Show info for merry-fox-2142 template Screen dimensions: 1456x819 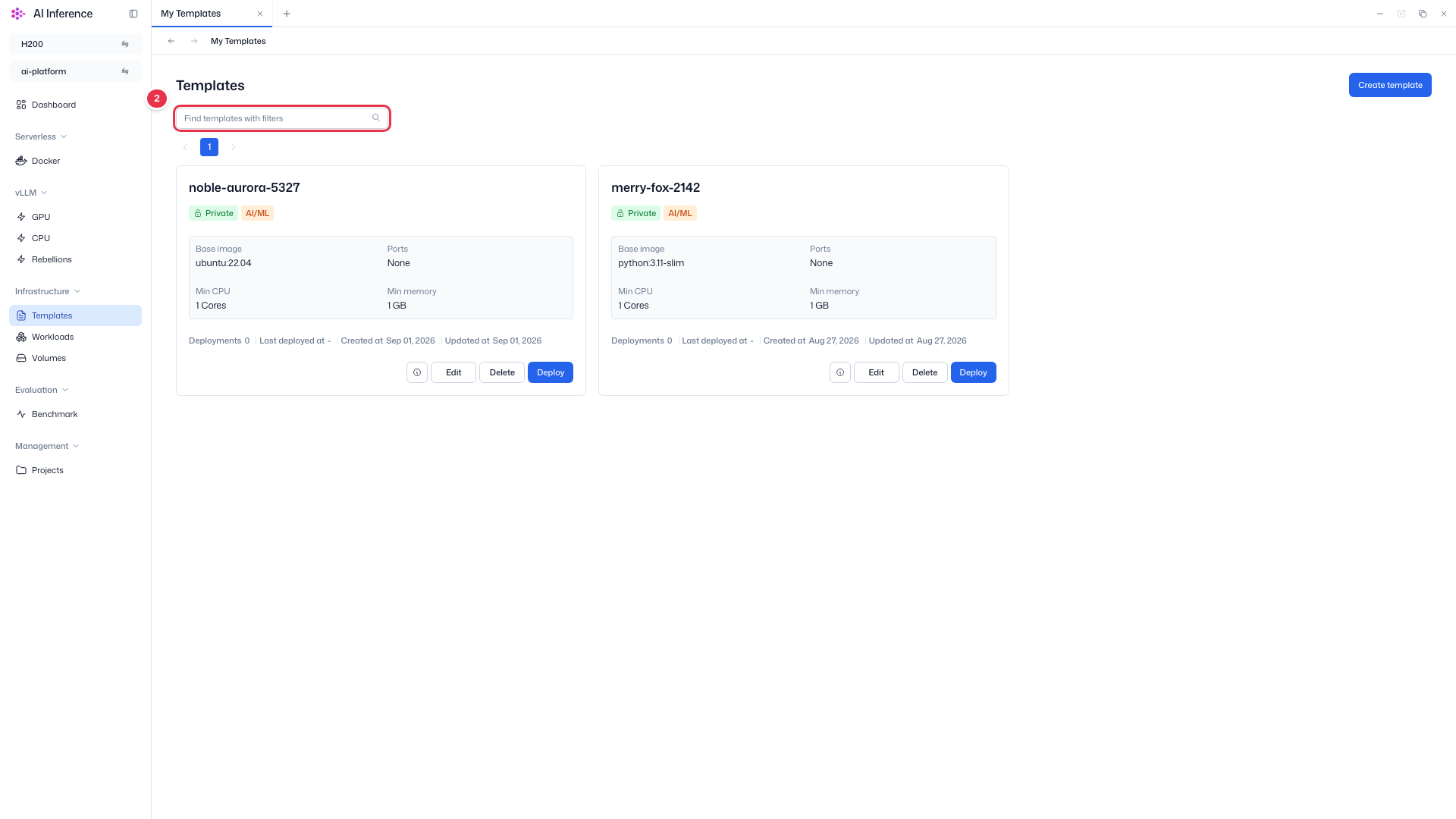coord(840,372)
